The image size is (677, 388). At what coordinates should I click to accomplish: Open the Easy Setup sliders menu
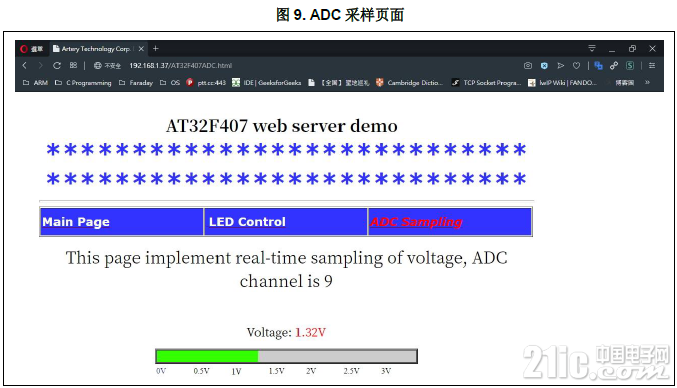(652, 66)
